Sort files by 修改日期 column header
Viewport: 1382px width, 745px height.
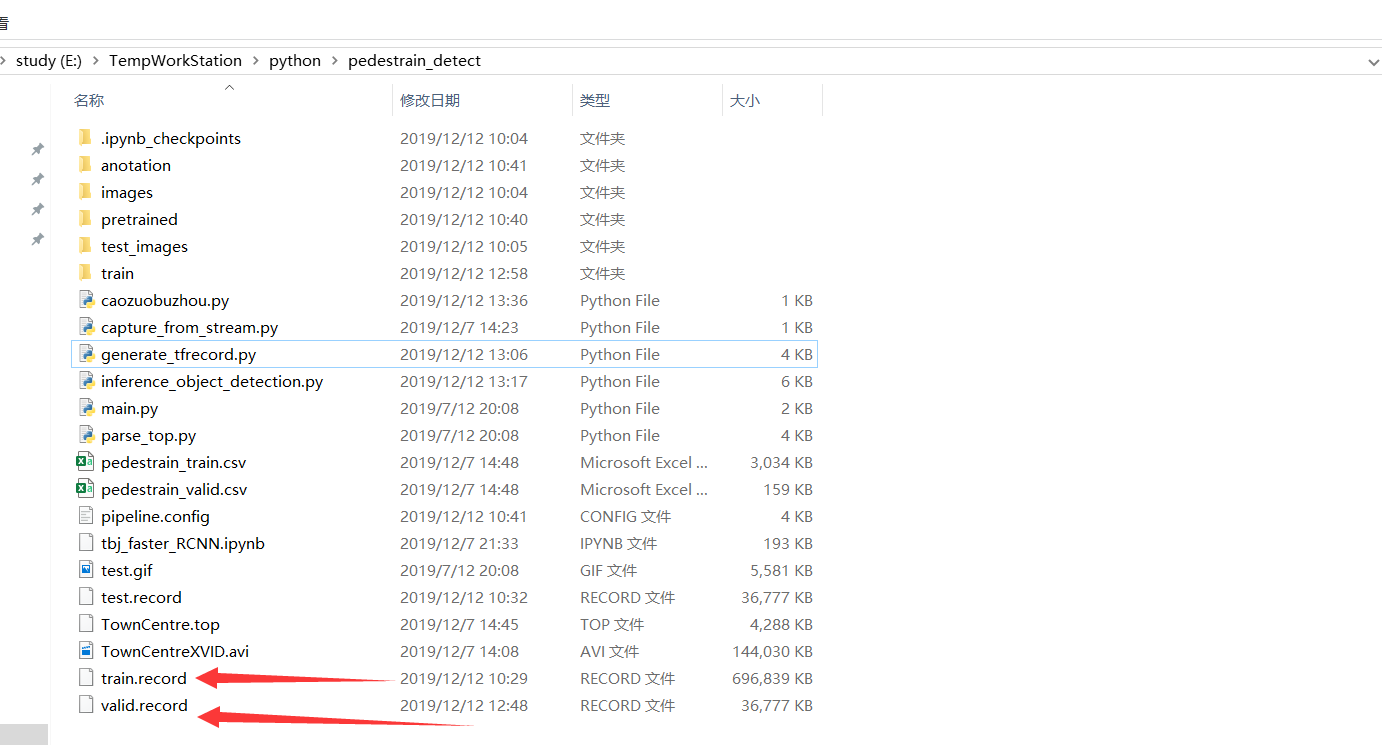point(430,100)
